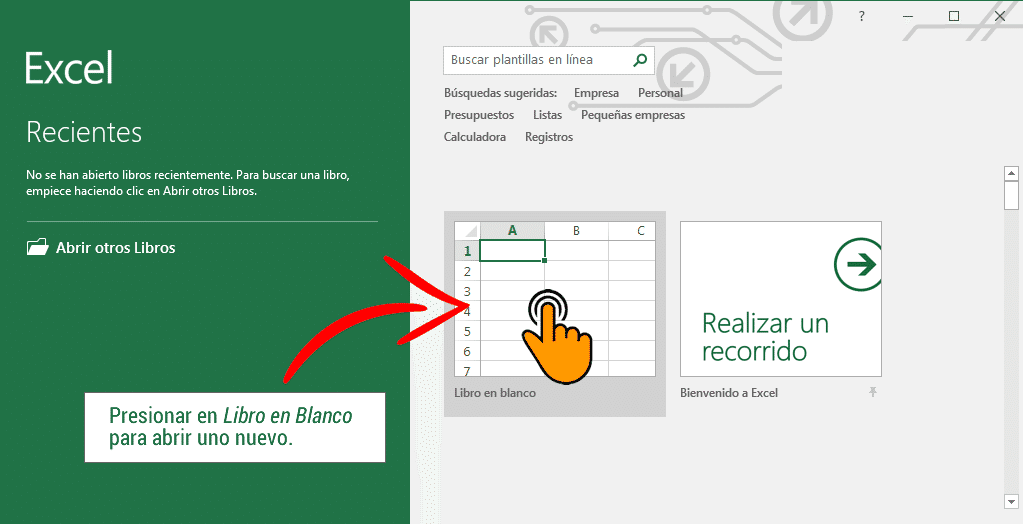Focus the Buscar plantillas en línea field
The image size is (1023, 524).
click(x=535, y=60)
